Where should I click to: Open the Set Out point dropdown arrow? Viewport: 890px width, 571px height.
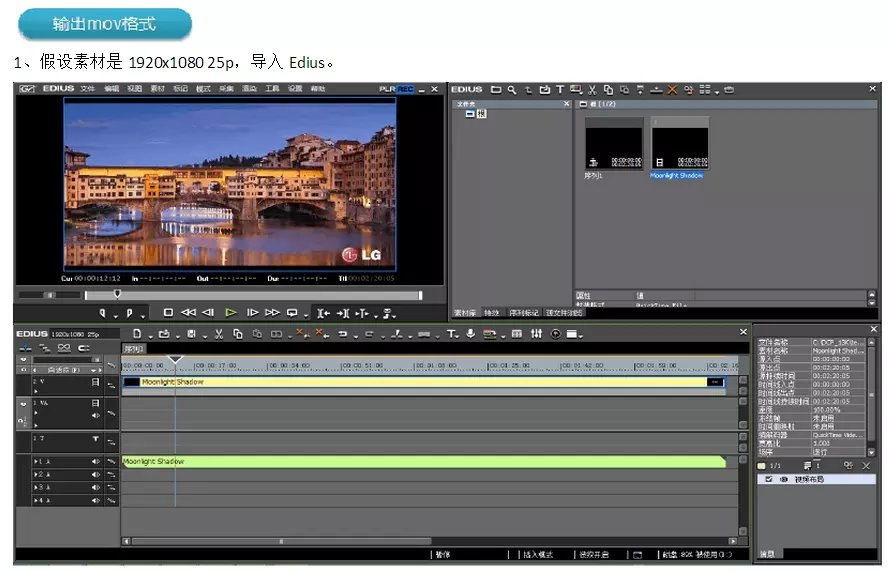[143, 316]
